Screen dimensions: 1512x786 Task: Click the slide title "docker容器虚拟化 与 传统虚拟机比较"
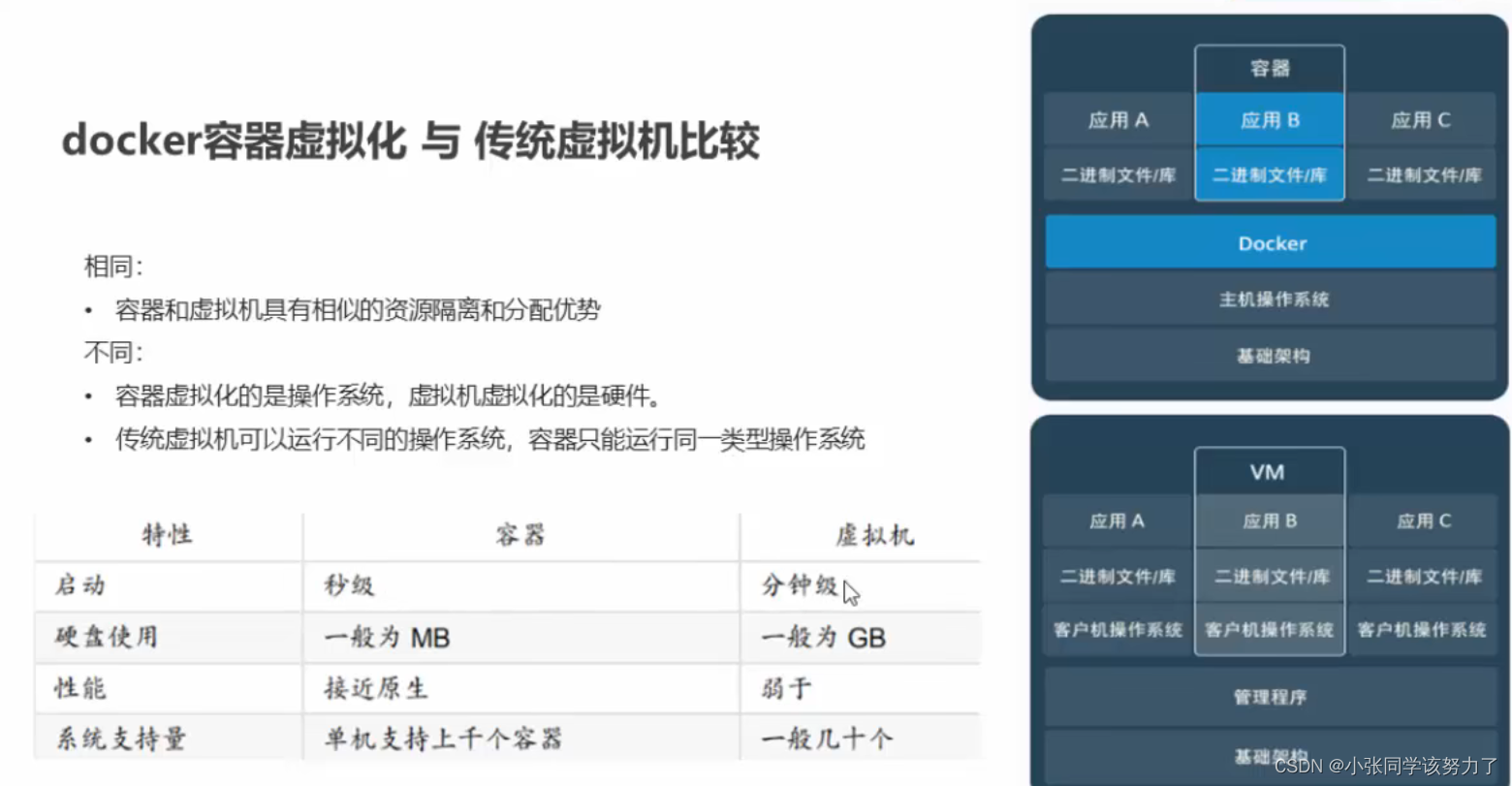pyautogui.click(x=410, y=141)
